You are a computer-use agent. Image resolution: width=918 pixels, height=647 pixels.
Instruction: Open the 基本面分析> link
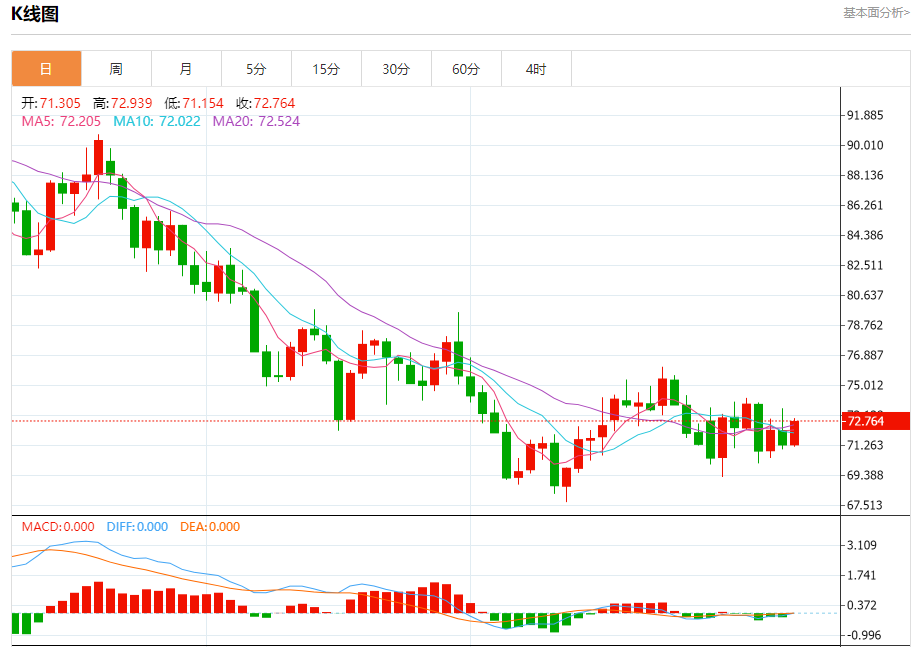click(876, 13)
